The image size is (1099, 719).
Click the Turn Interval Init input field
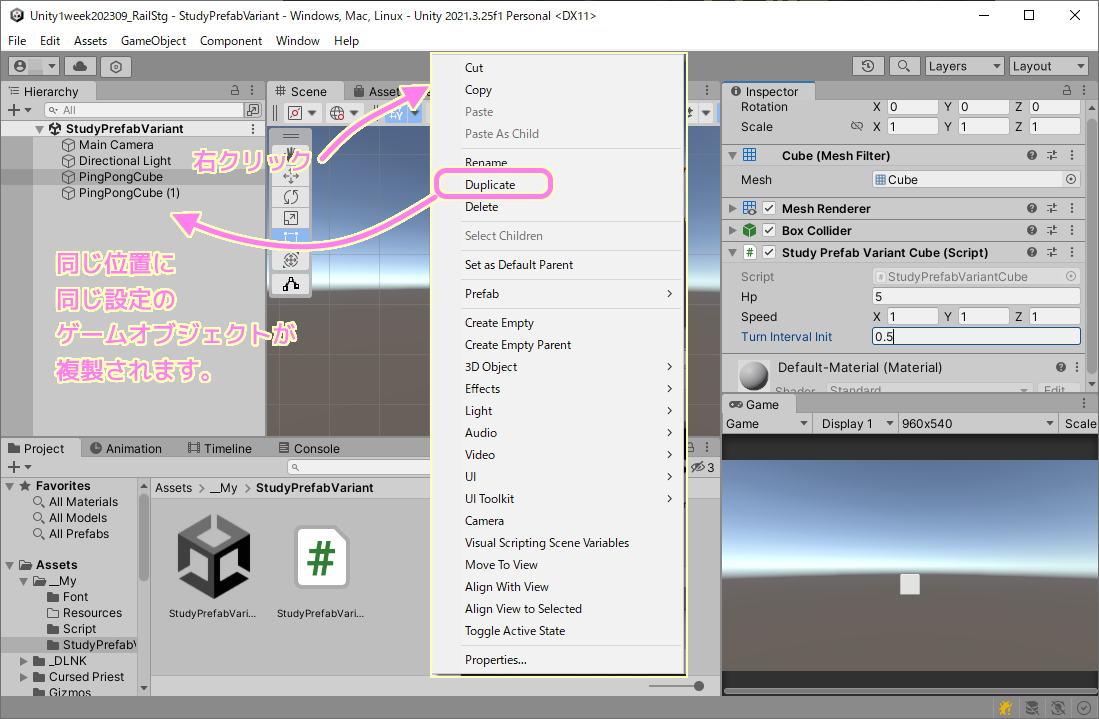point(975,337)
